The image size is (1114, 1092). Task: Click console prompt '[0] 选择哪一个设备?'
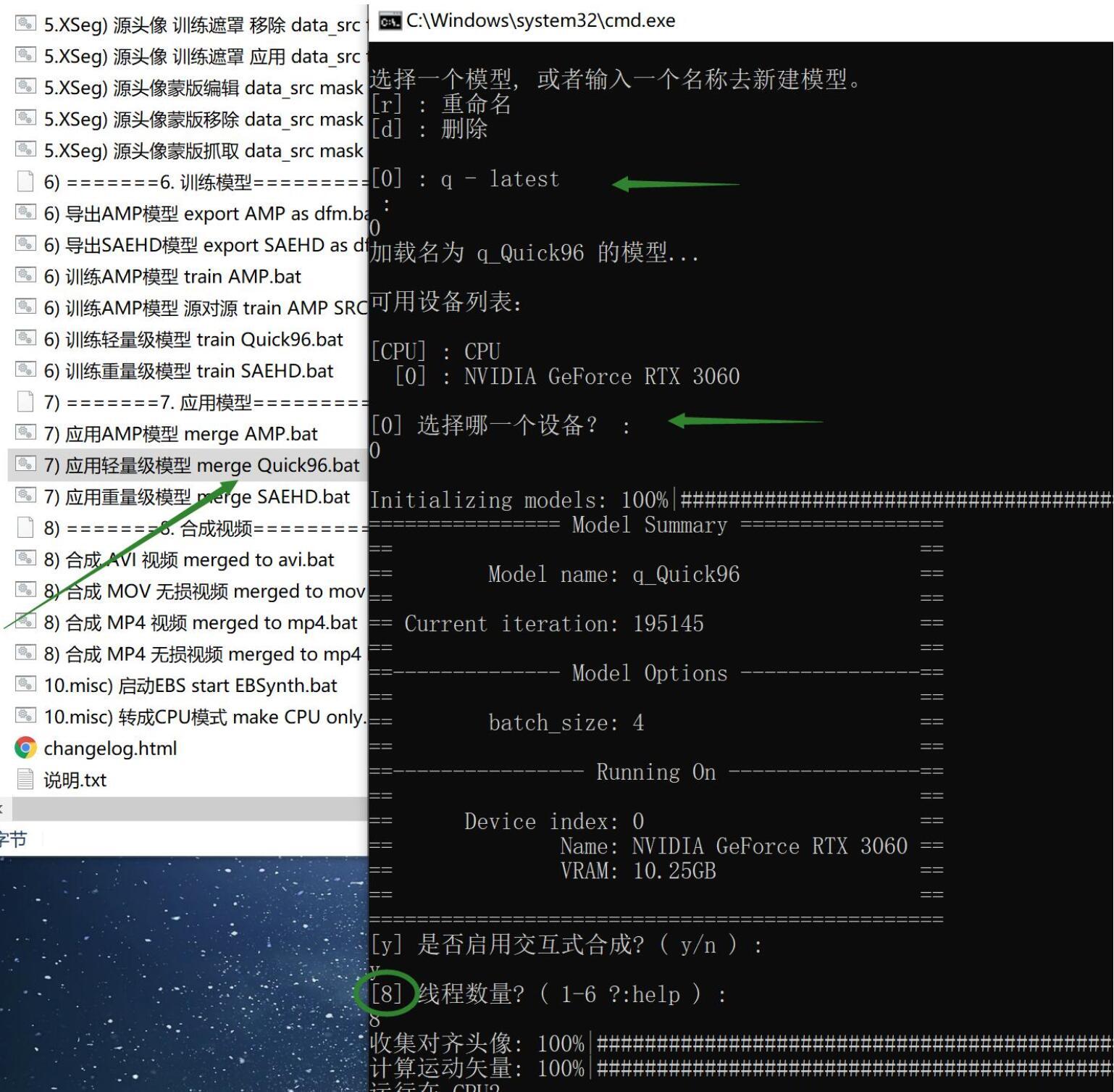click(x=500, y=425)
